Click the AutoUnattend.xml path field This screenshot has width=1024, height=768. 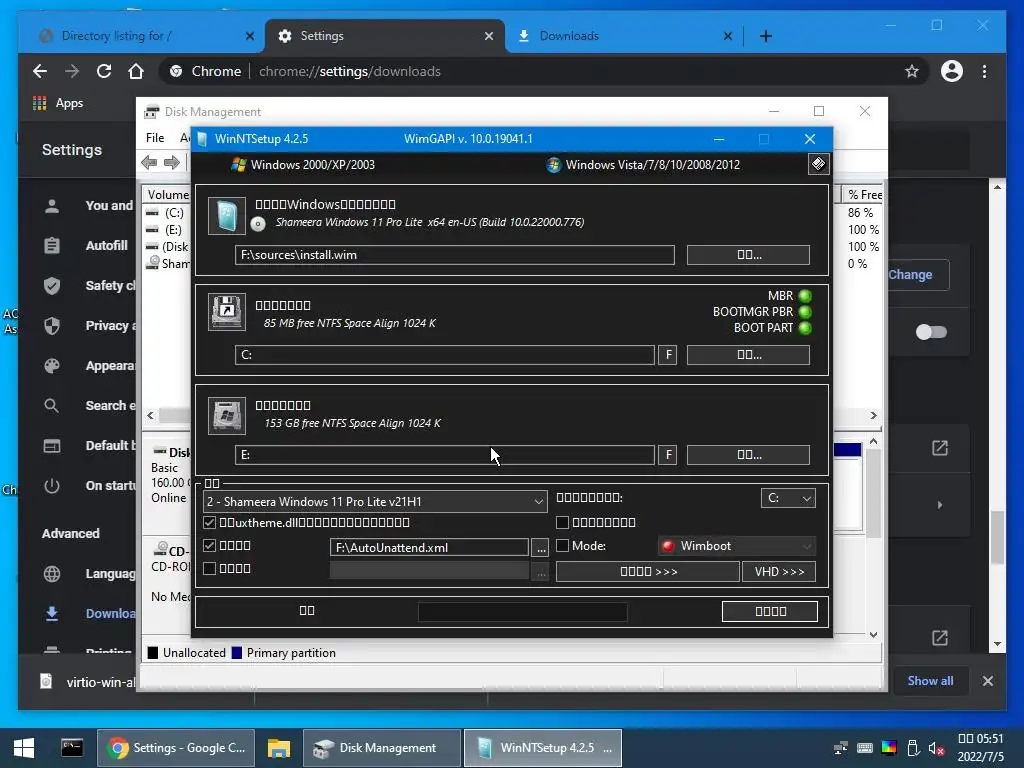pos(429,548)
